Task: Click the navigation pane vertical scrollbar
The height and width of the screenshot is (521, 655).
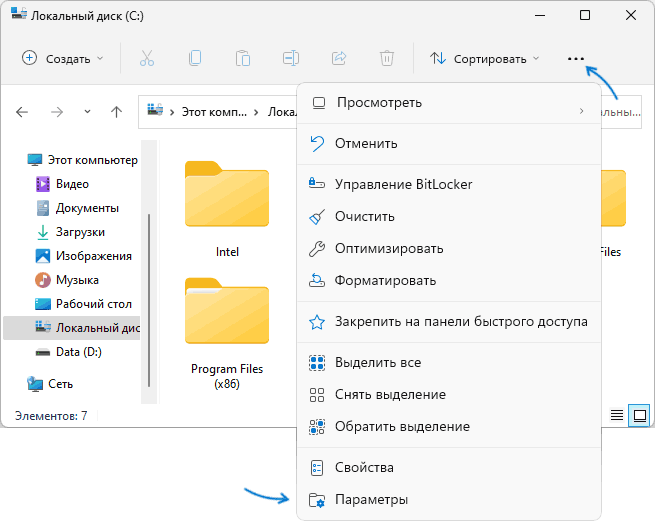Action: pyautogui.click(x=149, y=300)
